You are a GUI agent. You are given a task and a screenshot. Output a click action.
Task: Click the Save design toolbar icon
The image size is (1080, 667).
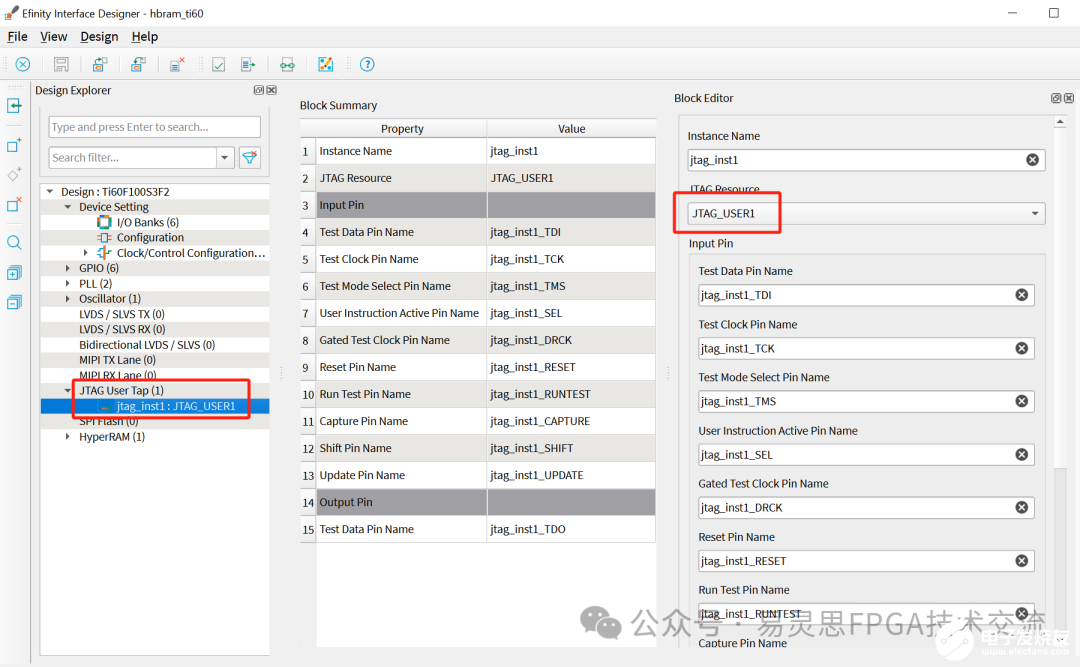click(x=61, y=64)
